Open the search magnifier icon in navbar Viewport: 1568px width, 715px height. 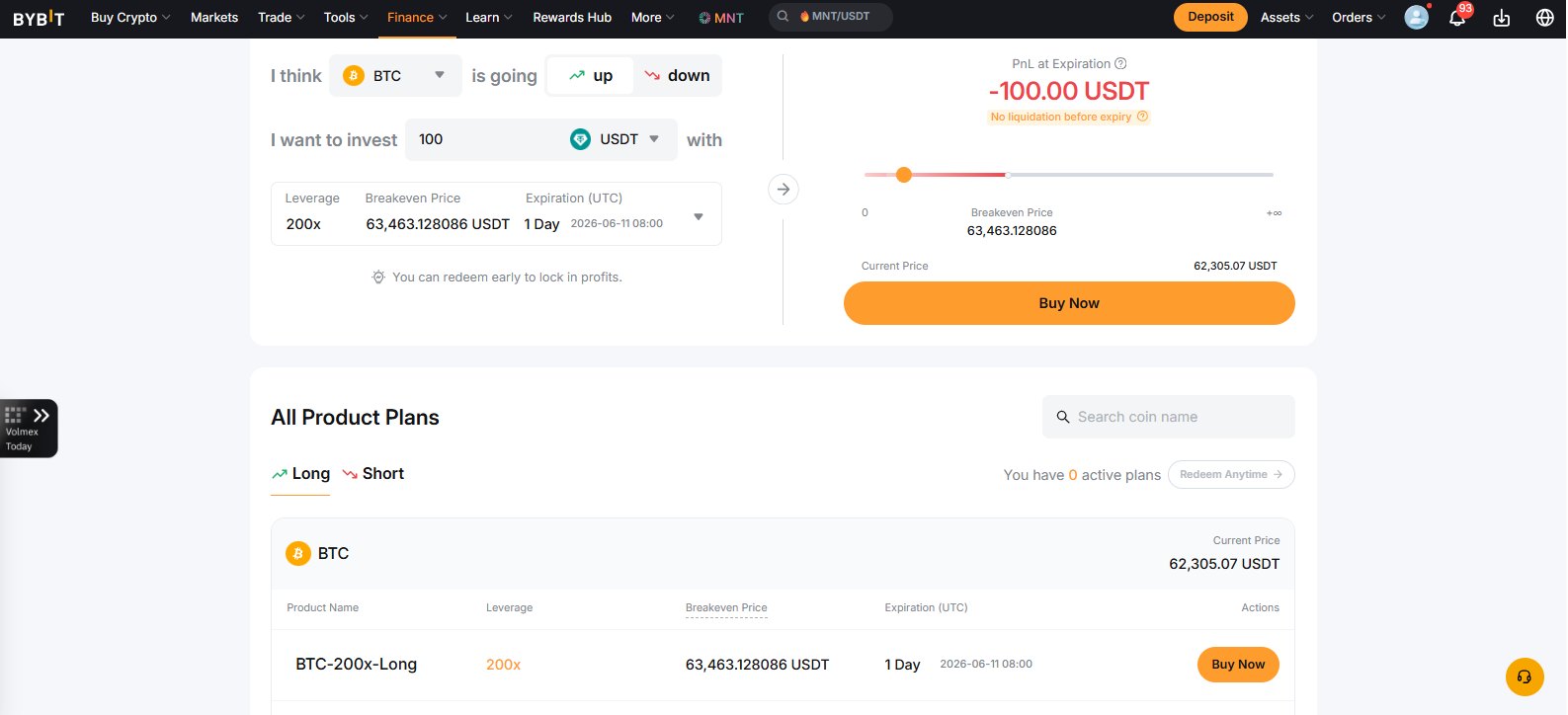point(783,17)
